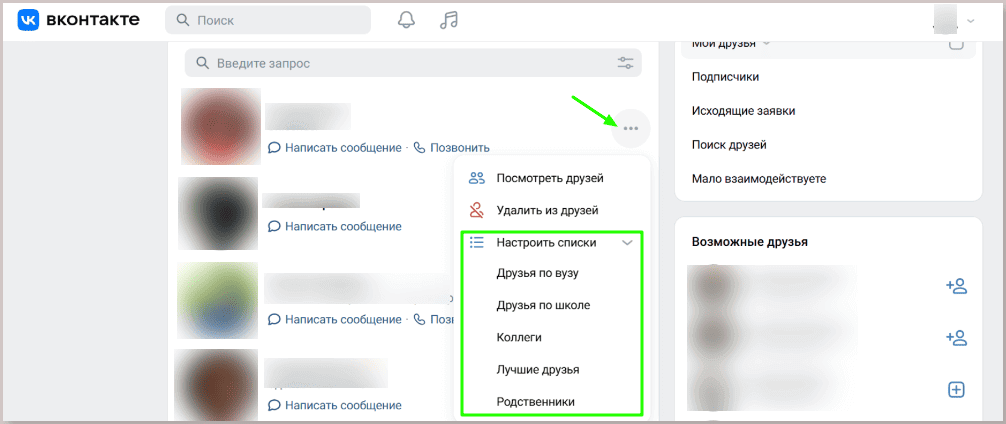Click the profile avatar at top right

(946, 21)
